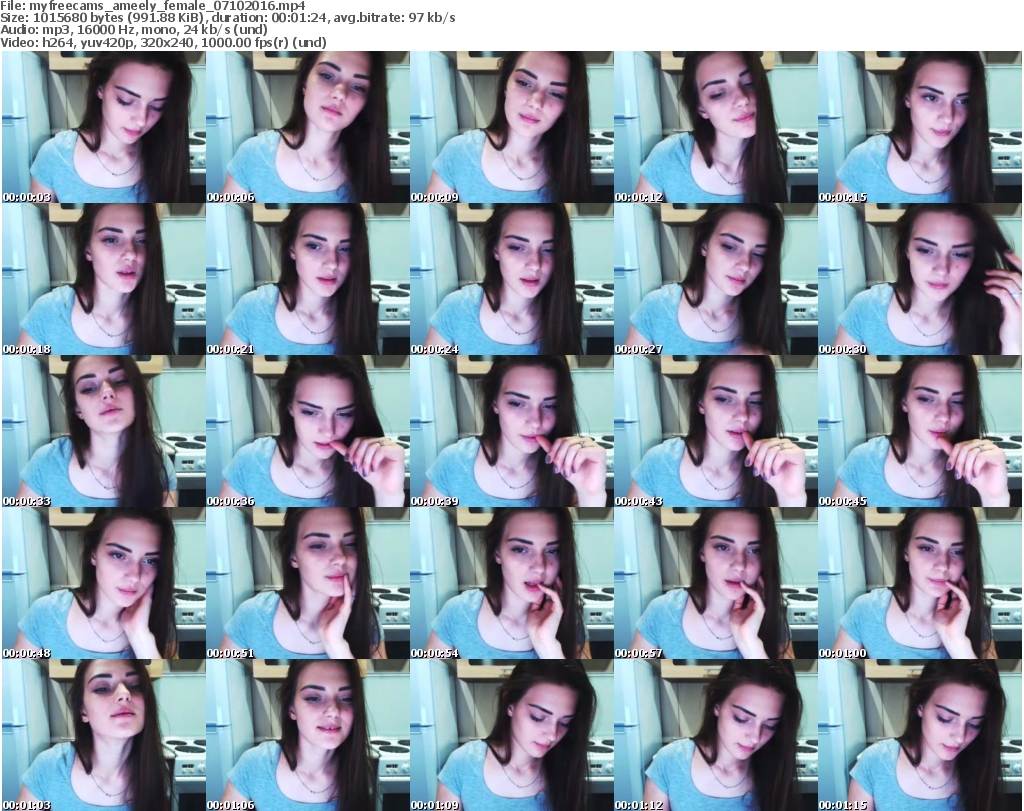Open the frame stamped 00:00:30
Screen dimensions: 1024x811
[x=920, y=279]
